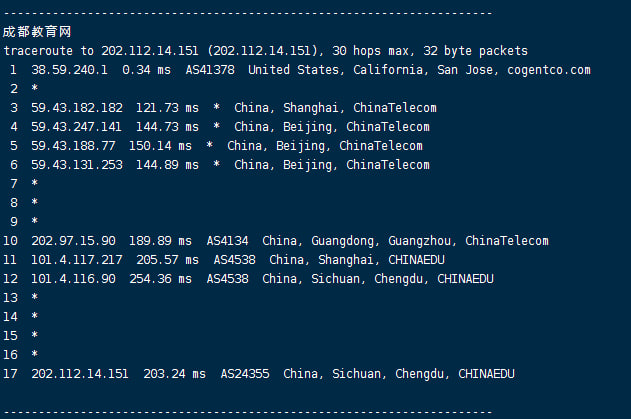The width and height of the screenshot is (631, 419).
Task: Click AS41378 on hop 1
Action: 207,70
